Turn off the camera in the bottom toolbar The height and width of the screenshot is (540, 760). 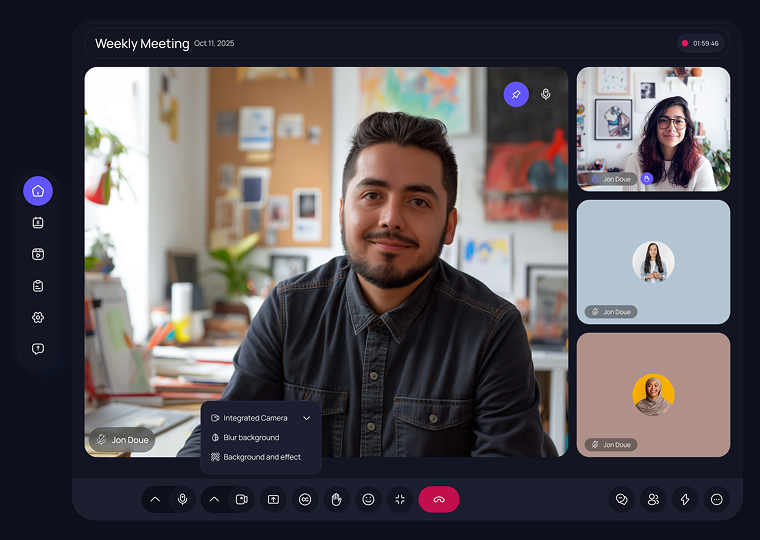tap(241, 499)
